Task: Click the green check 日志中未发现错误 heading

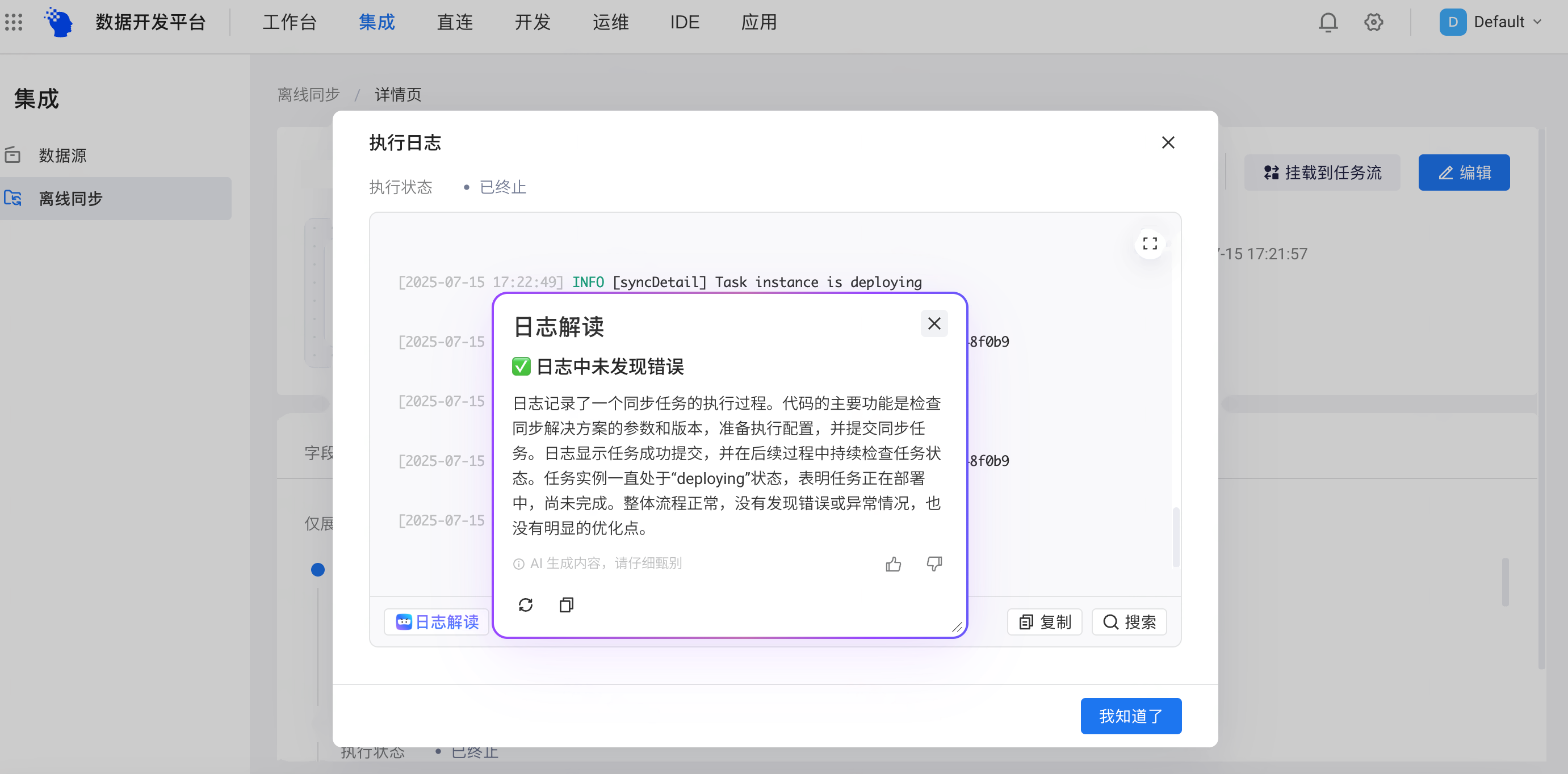Action: pyautogui.click(x=598, y=367)
